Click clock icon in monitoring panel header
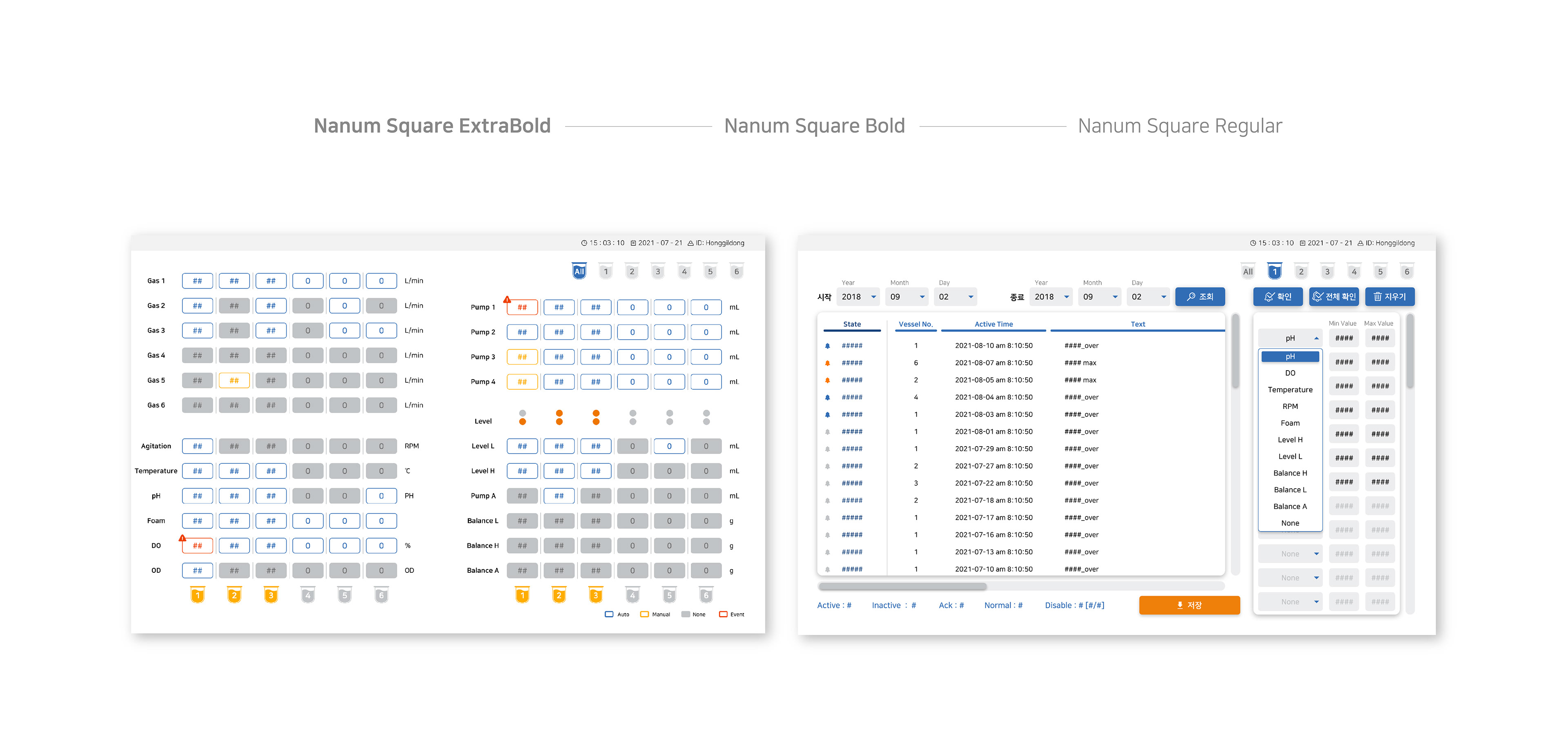Viewport: 1568px width, 735px height. 584,243
